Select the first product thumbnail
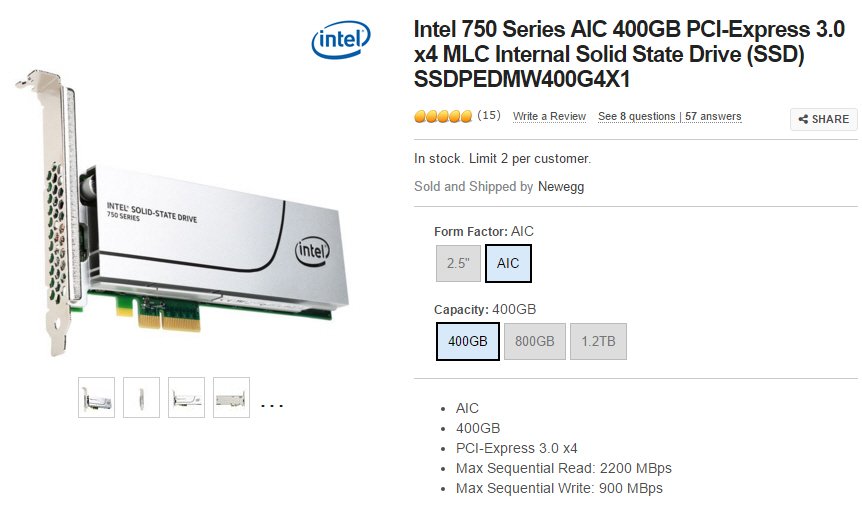Screen dimensions: 862x508 click(97, 397)
